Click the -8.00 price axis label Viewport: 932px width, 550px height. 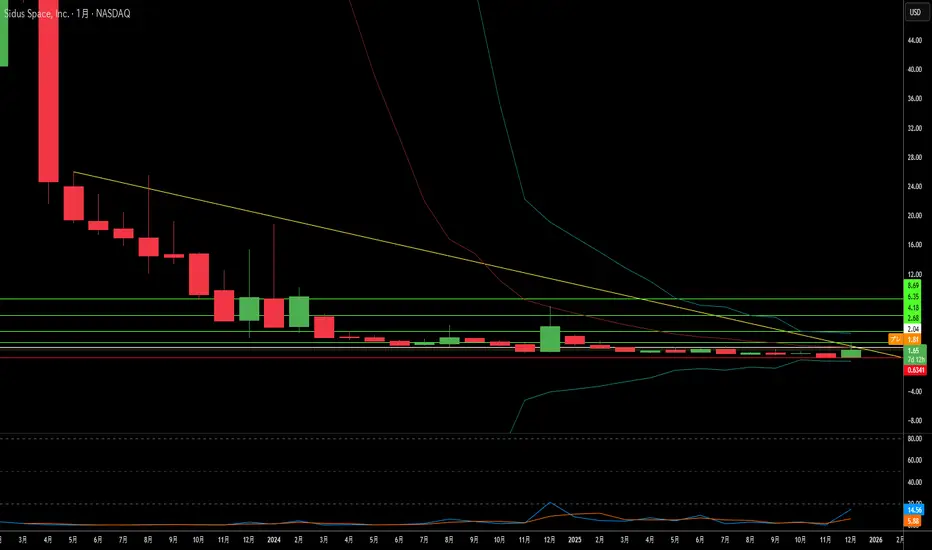915,420
